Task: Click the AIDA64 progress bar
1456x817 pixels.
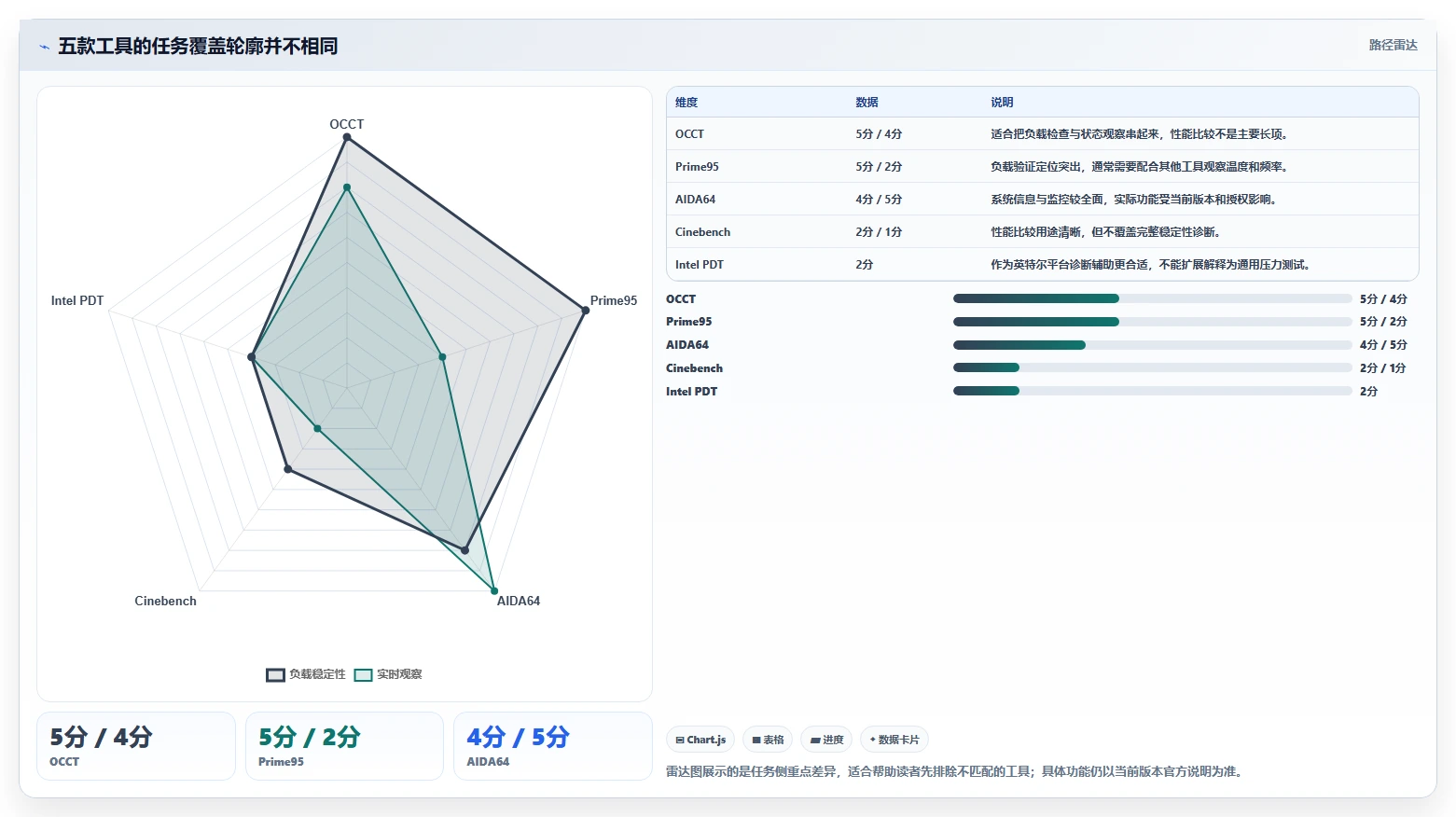Action: [x=1152, y=345]
